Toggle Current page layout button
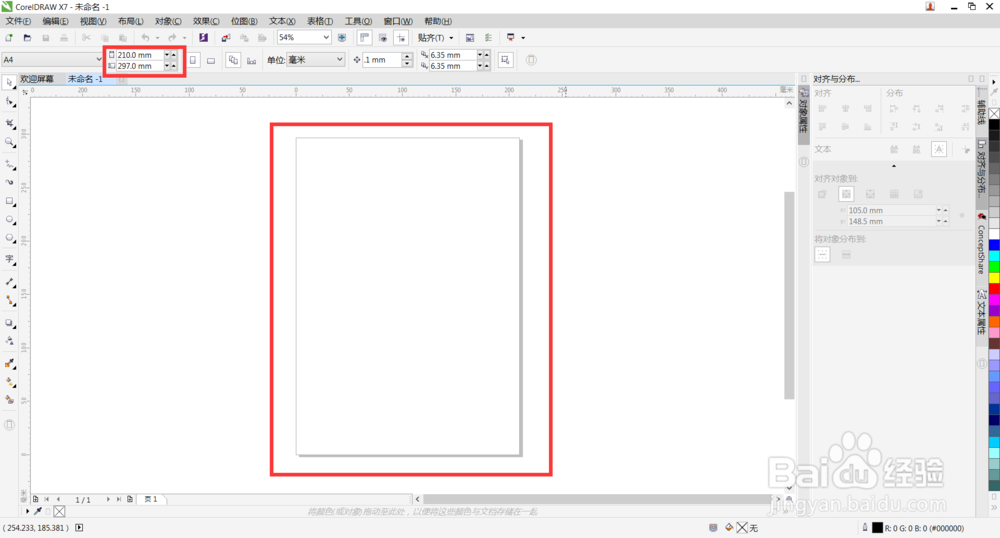Screen dimensions: 1000x538 point(252,60)
